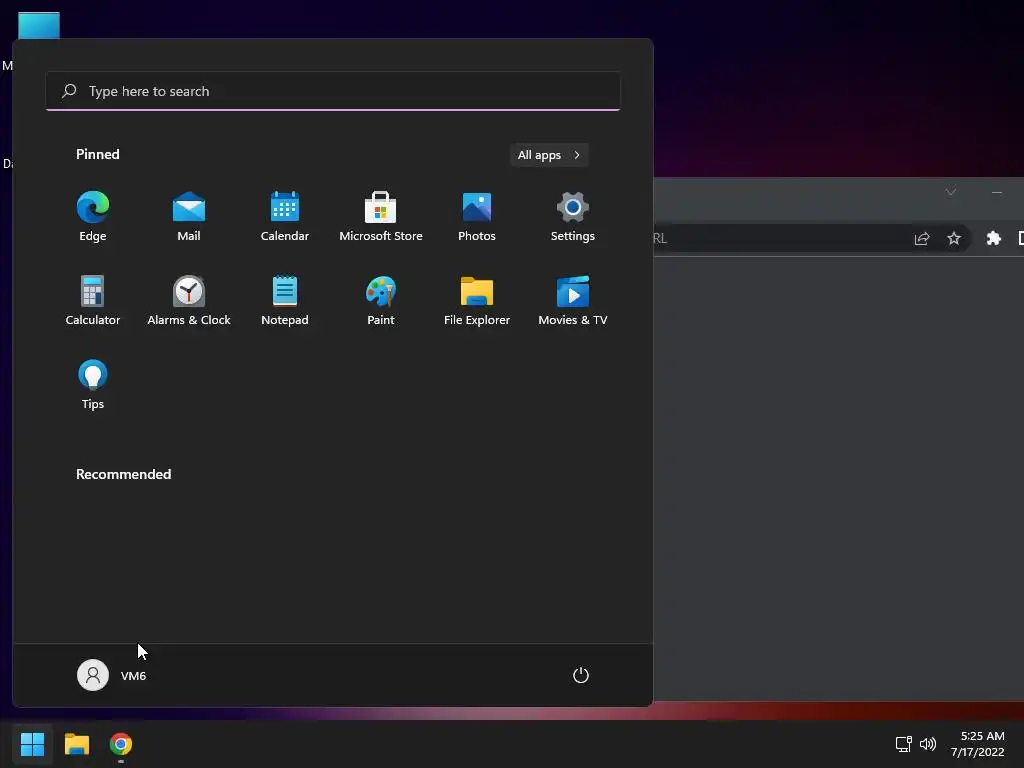Viewport: 1024px width, 768px height.
Task: Focus the Type here to search box
Action: click(333, 91)
